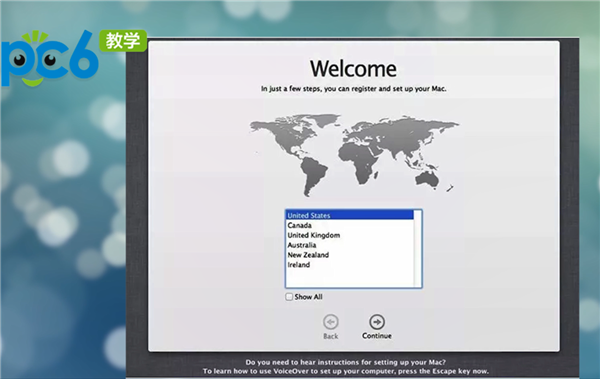Image resolution: width=600 pixels, height=379 pixels.
Task: Click the Back arrow icon
Action: pyautogui.click(x=331, y=322)
